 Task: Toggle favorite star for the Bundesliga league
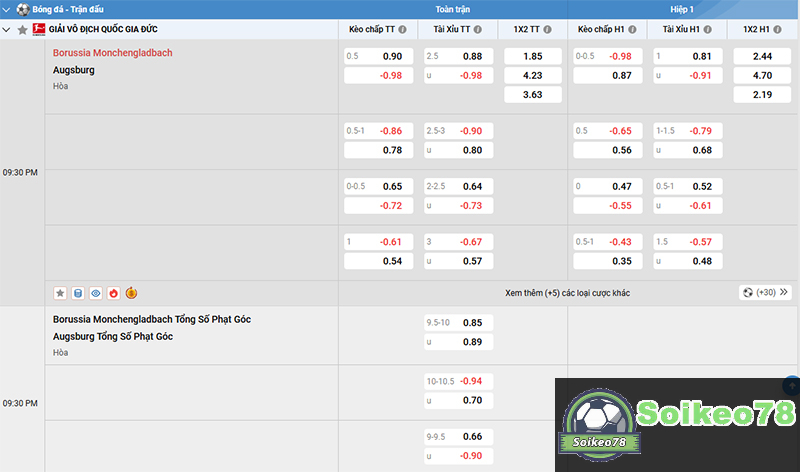[x=22, y=30]
